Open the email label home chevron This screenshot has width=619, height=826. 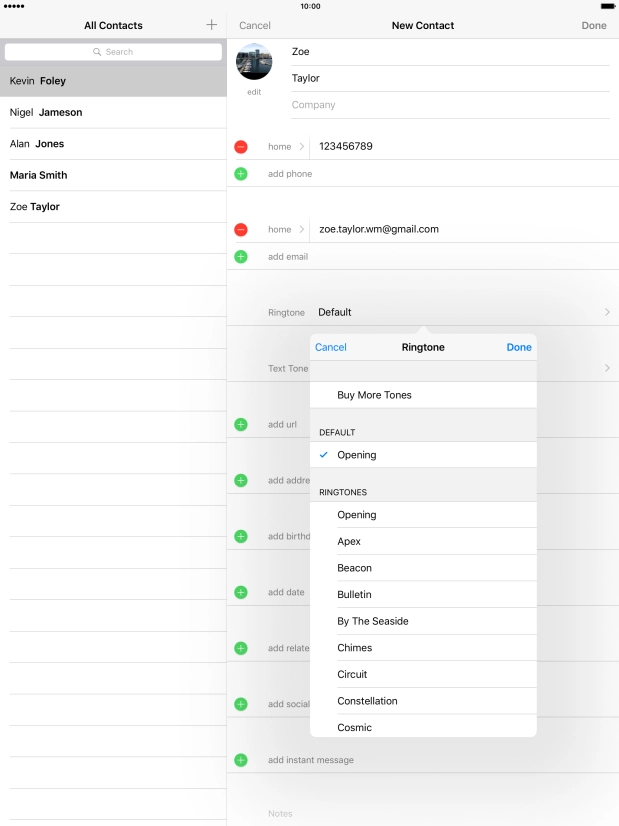pyautogui.click(x=301, y=230)
